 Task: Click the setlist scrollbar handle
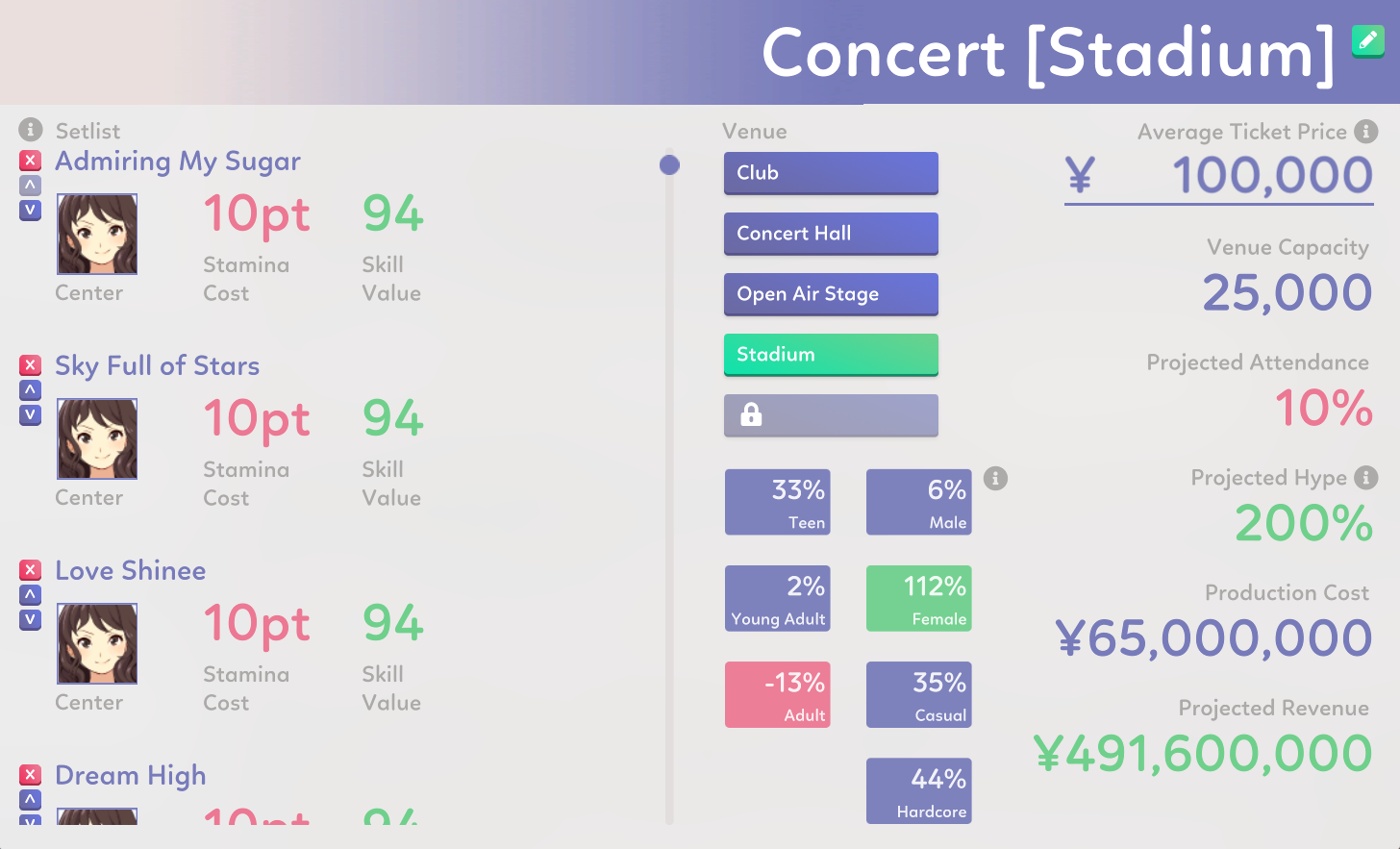click(669, 165)
